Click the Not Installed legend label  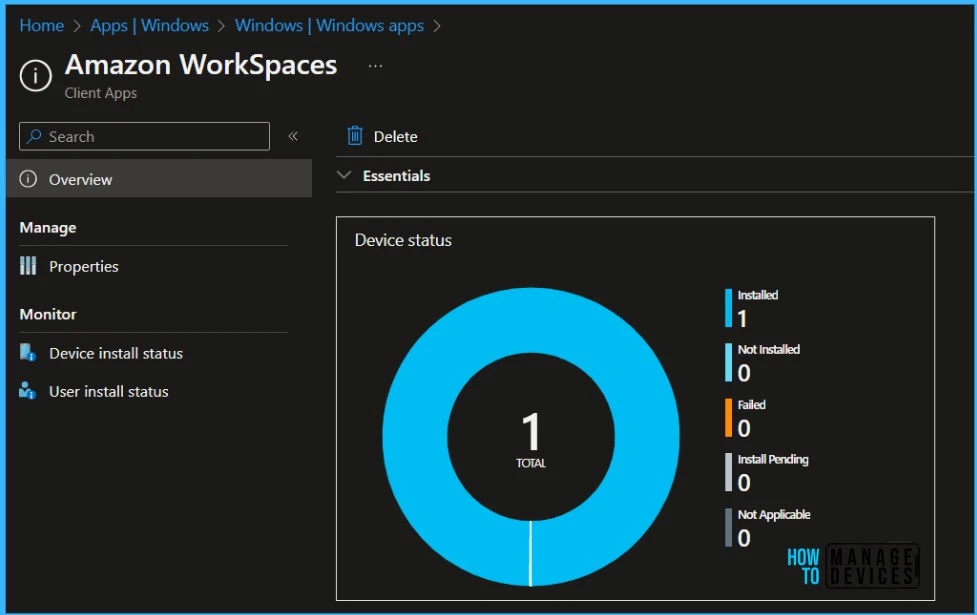(x=769, y=350)
